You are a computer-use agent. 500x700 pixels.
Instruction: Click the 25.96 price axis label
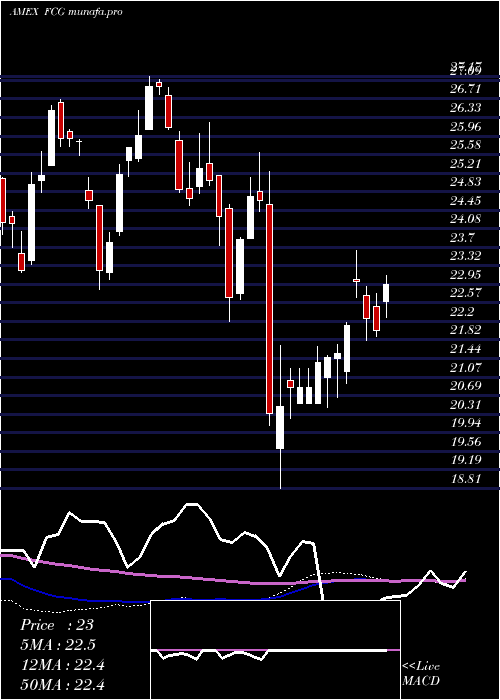(465, 127)
